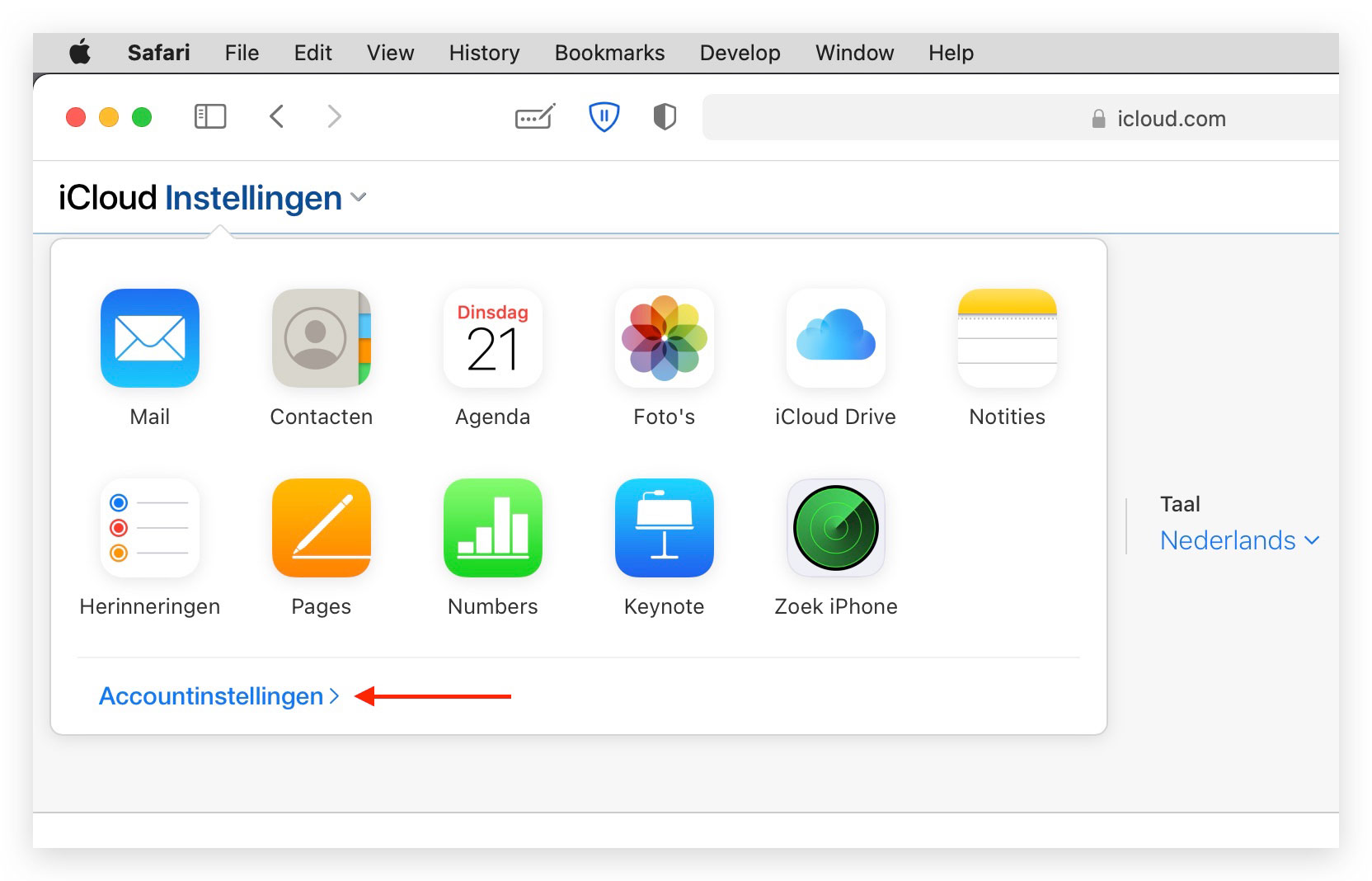Click the yellow minimize window button

pos(109,117)
